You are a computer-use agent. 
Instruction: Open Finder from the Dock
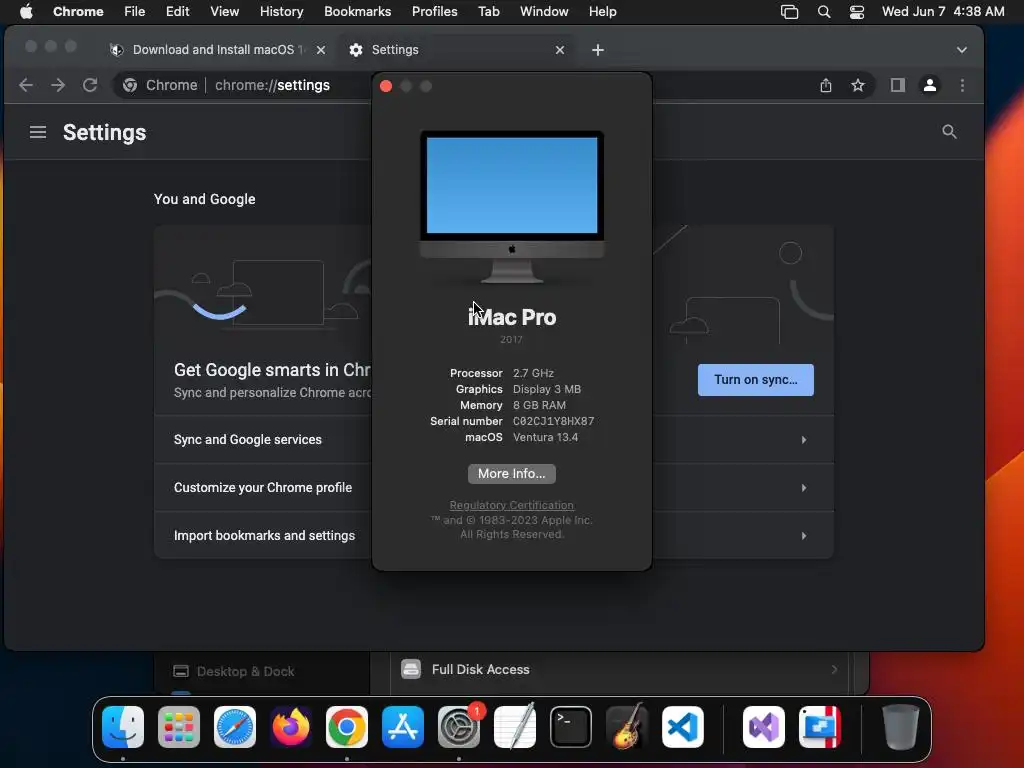[123, 727]
